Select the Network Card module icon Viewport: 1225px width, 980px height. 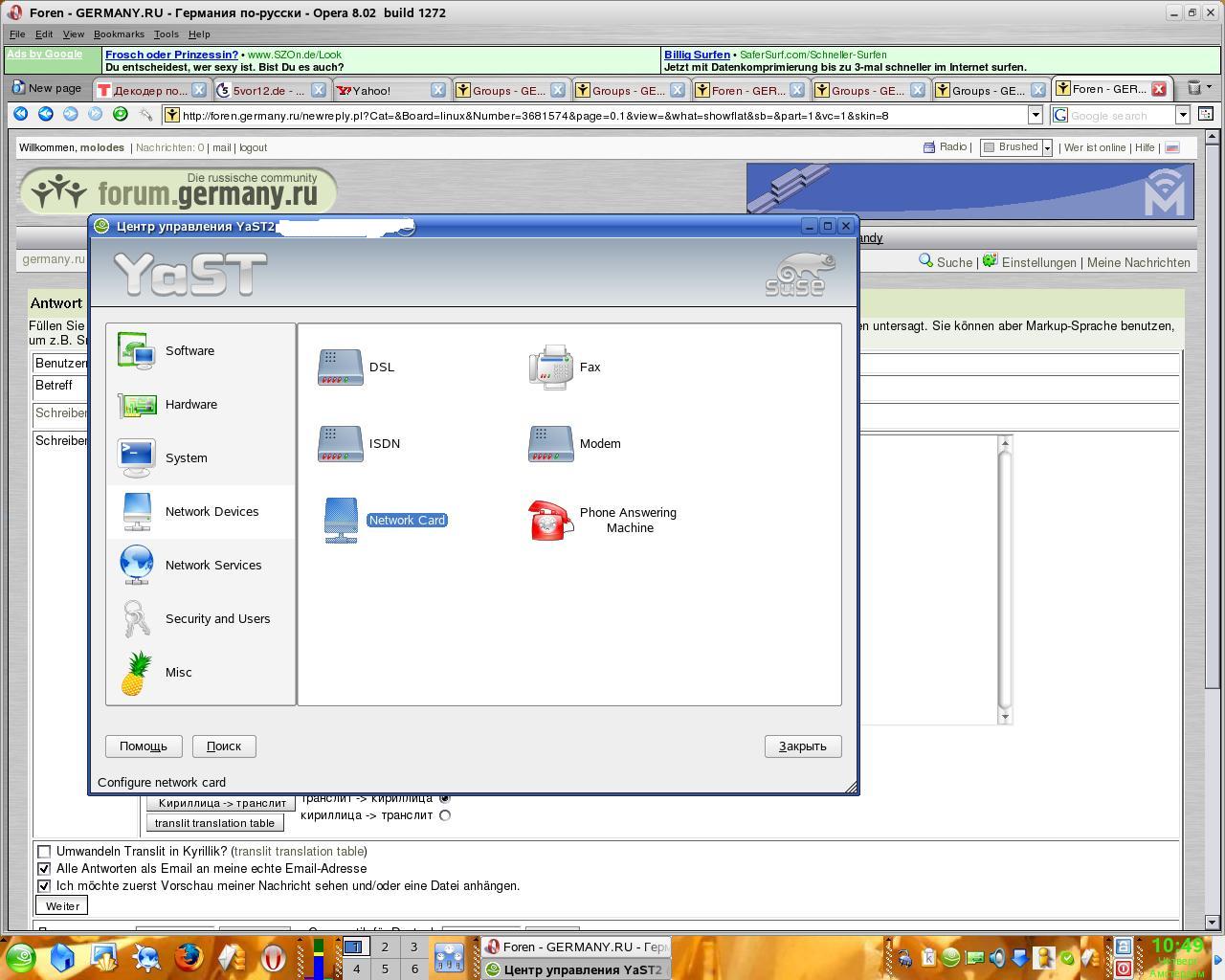[341, 521]
